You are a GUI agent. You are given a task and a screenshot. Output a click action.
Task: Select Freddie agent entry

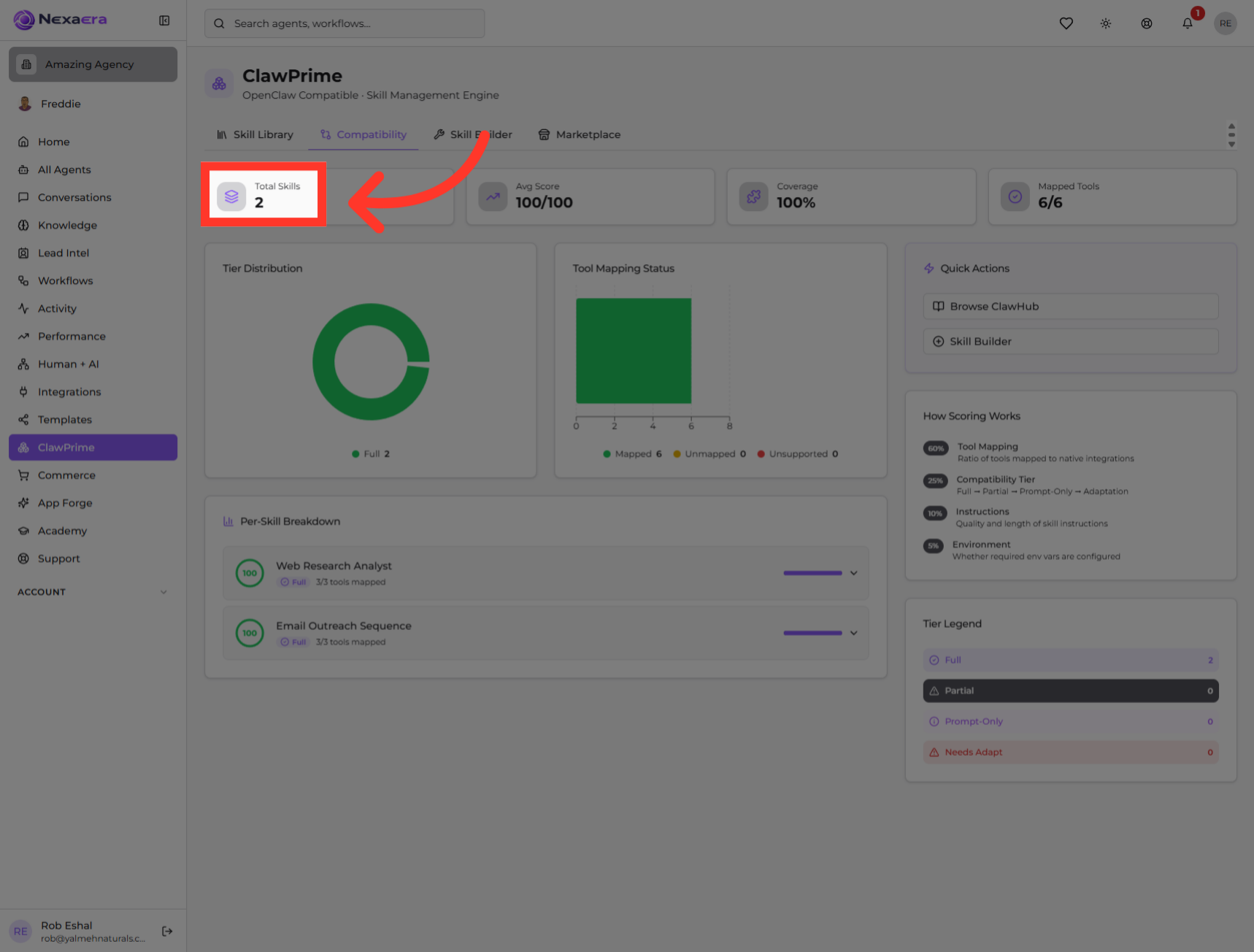[x=93, y=104]
